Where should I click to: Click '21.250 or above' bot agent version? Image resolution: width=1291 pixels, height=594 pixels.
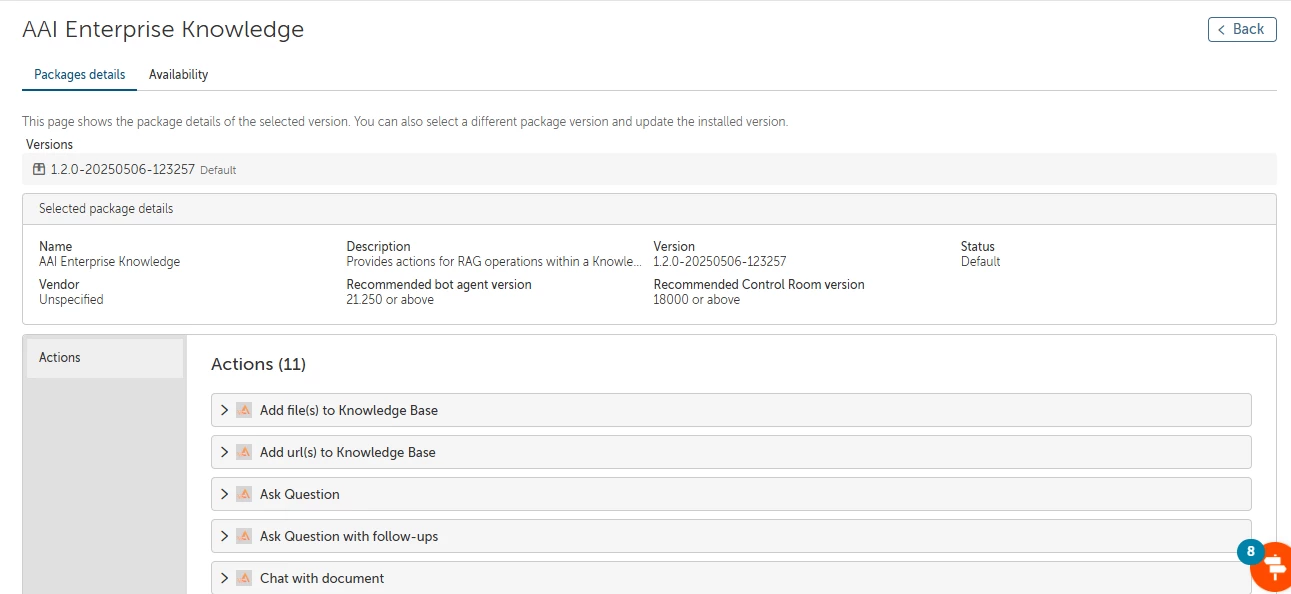click(390, 300)
